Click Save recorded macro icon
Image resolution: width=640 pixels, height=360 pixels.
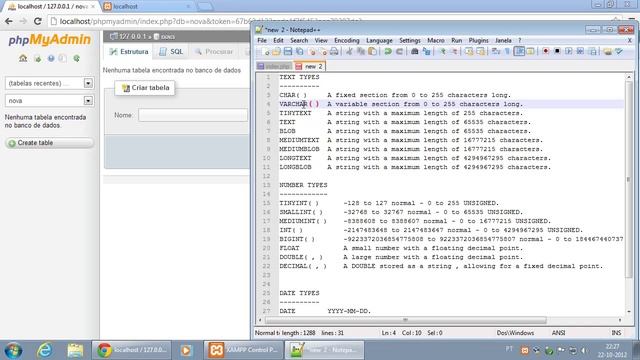coord(593,51)
